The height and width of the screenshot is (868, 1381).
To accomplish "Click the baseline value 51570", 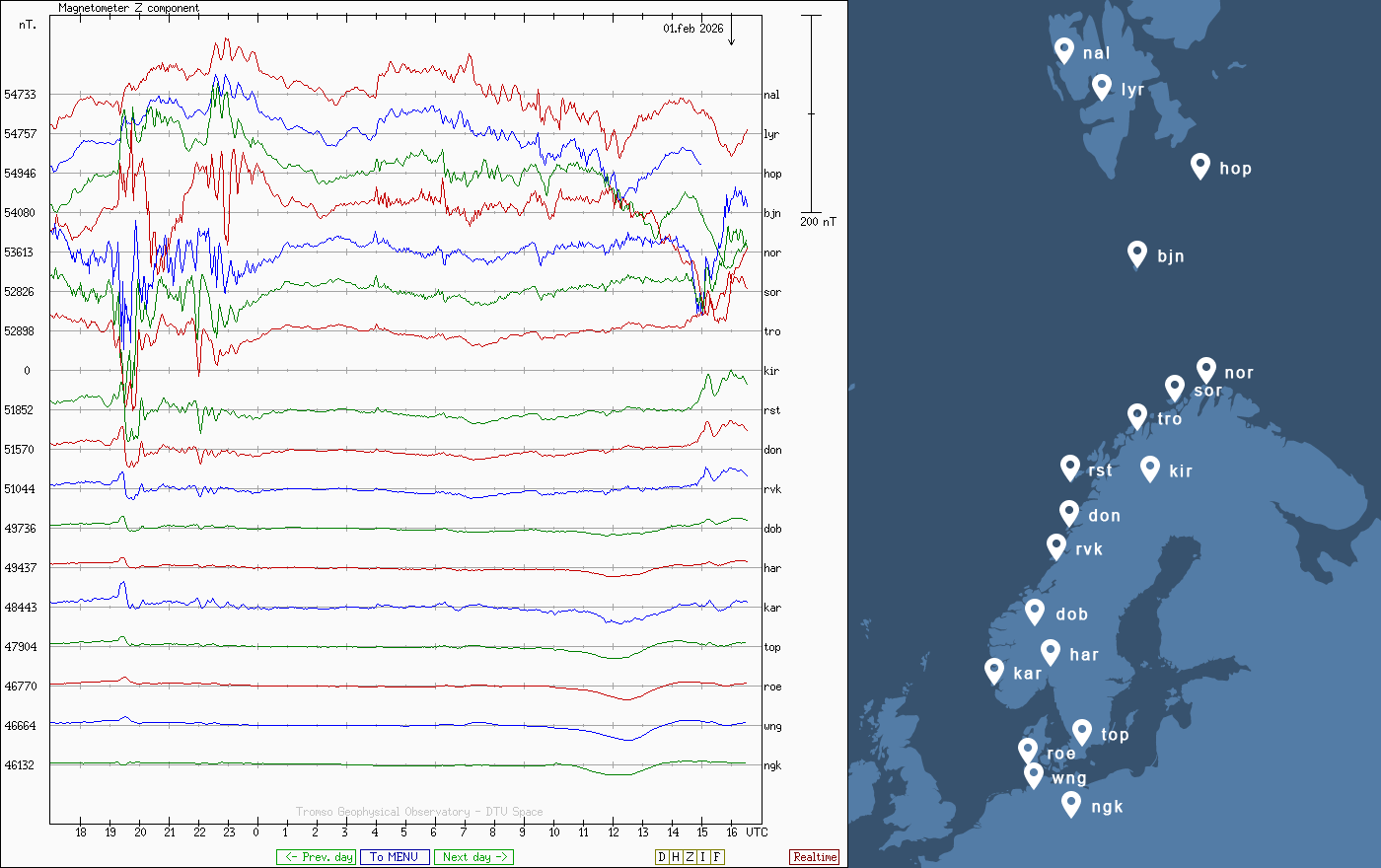I will (20, 450).
